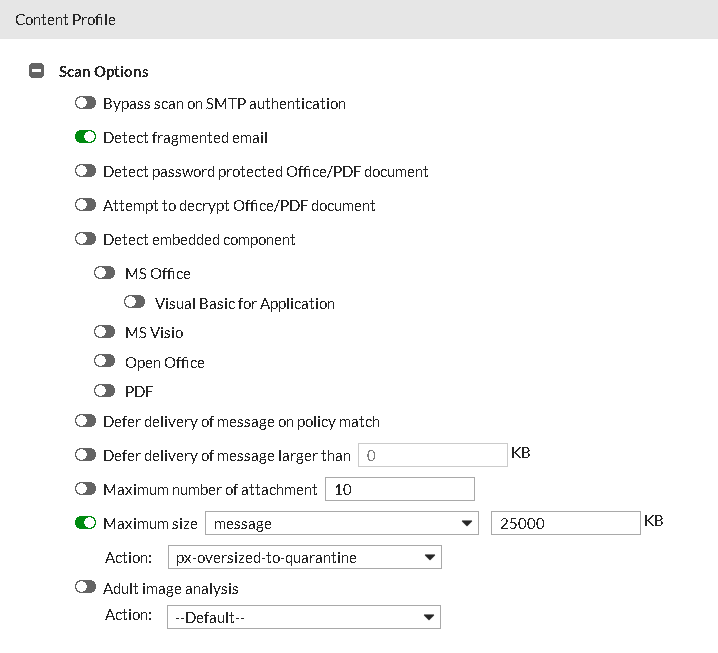Disable Detect fragmented email toggle
Image resolution: width=718 pixels, height=653 pixels.
(x=85, y=138)
